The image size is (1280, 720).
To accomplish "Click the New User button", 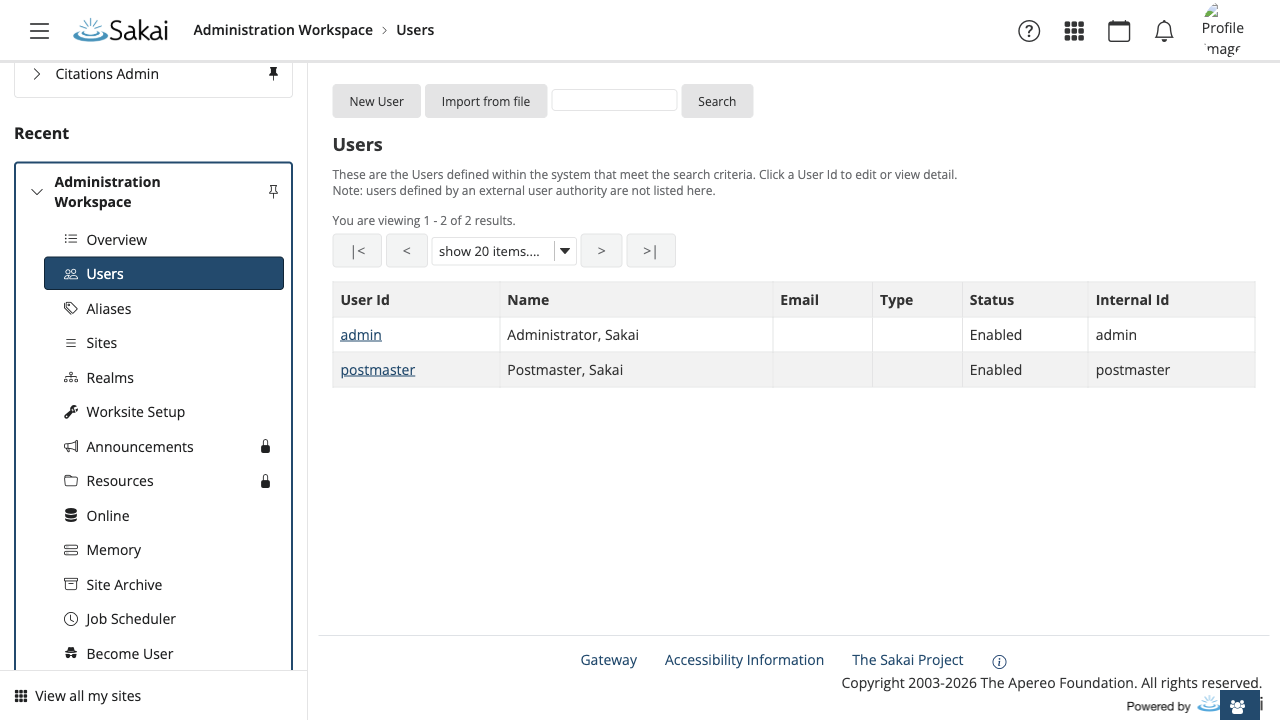I will click(x=377, y=101).
